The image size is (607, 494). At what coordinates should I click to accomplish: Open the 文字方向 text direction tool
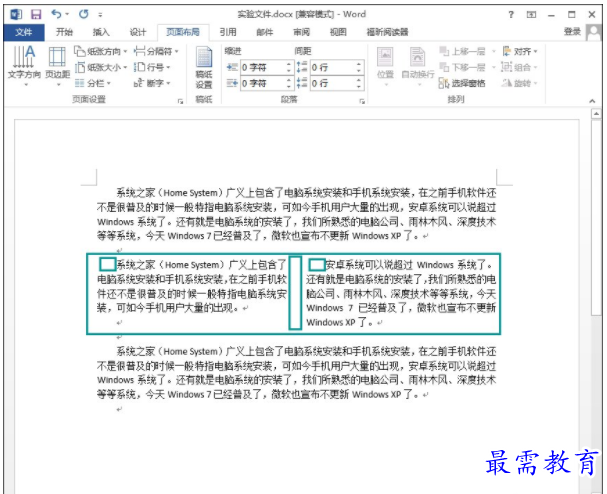coord(24,66)
